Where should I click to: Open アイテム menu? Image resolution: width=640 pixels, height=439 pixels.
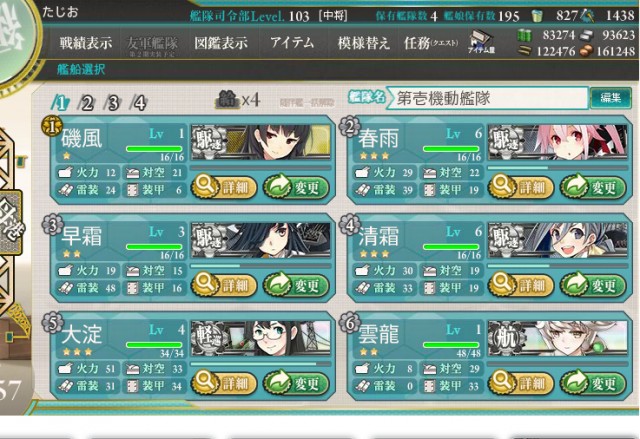click(292, 42)
